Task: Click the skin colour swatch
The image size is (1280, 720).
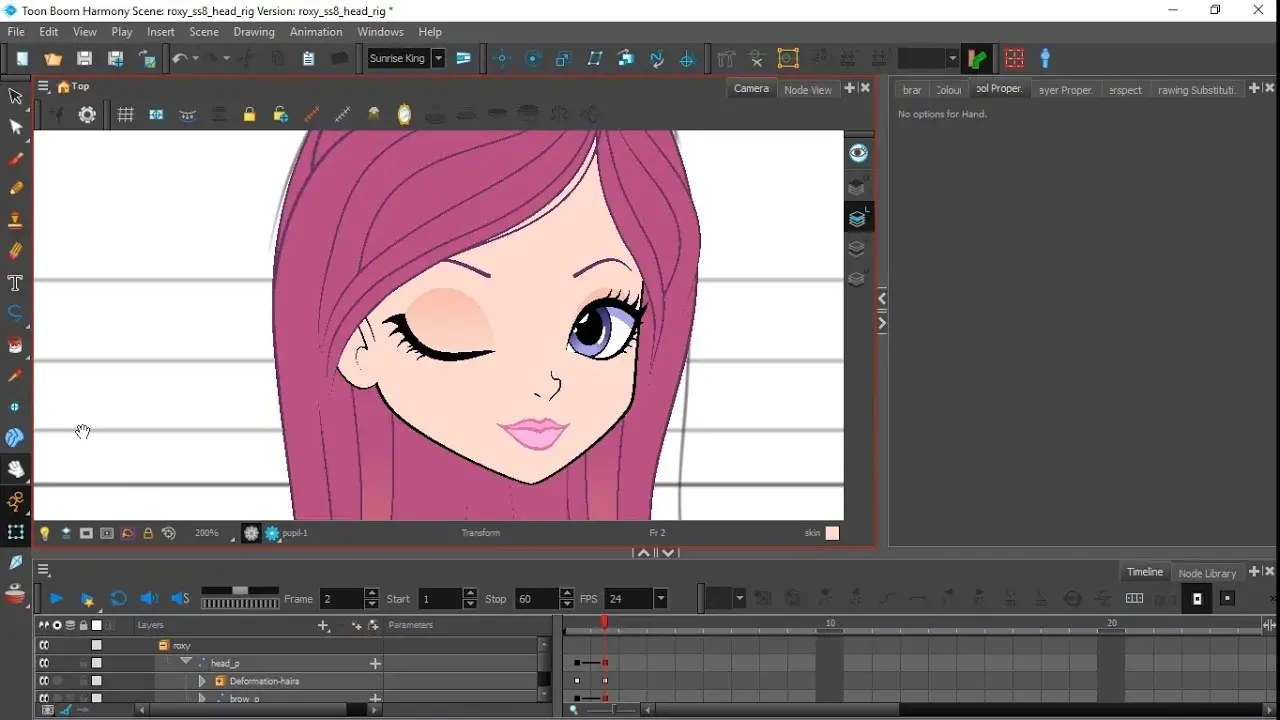Action: (832, 533)
